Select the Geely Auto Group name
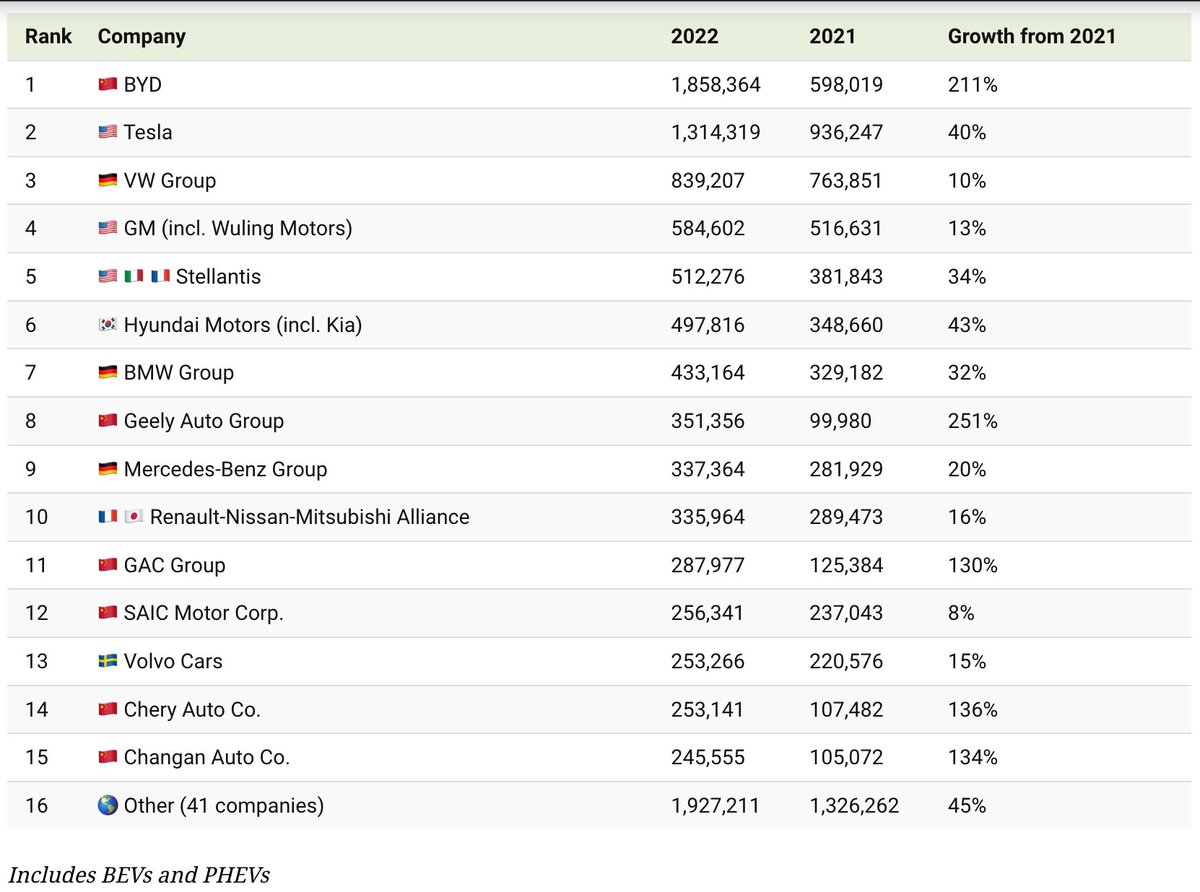The image size is (1200, 892). [x=204, y=422]
